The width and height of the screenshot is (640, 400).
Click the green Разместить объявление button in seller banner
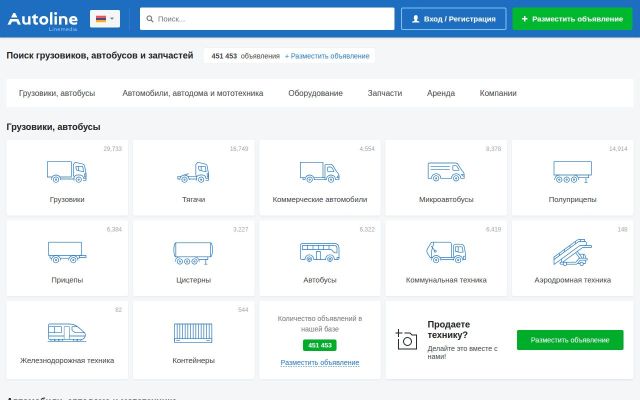click(570, 340)
